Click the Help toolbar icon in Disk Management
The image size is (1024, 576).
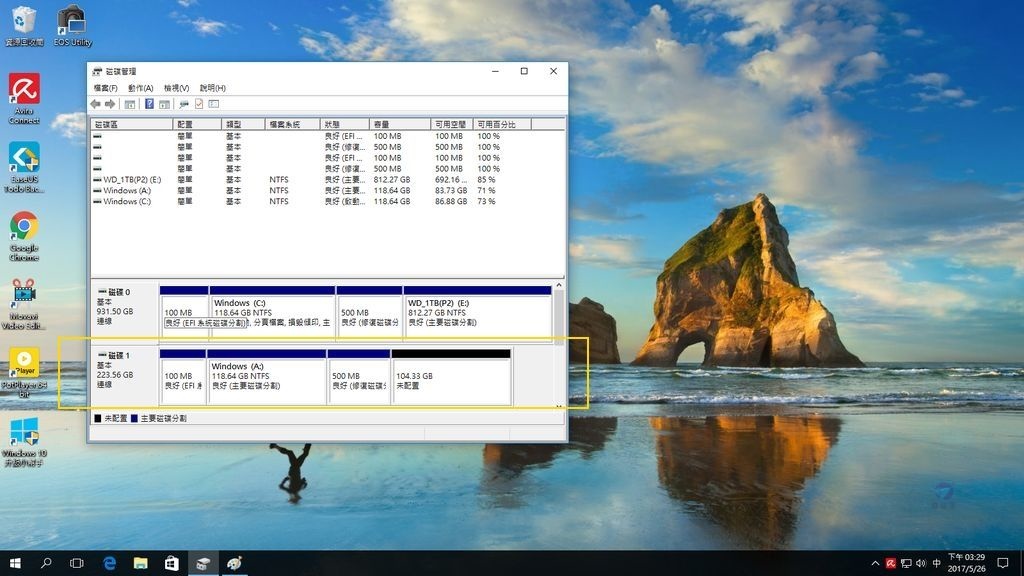pos(149,104)
